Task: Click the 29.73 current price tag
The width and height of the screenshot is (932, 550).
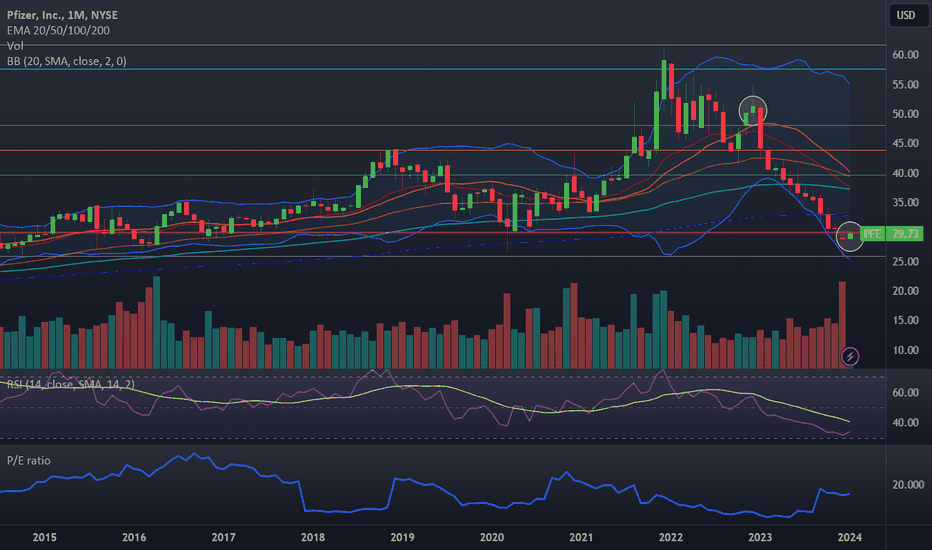Action: (x=905, y=234)
